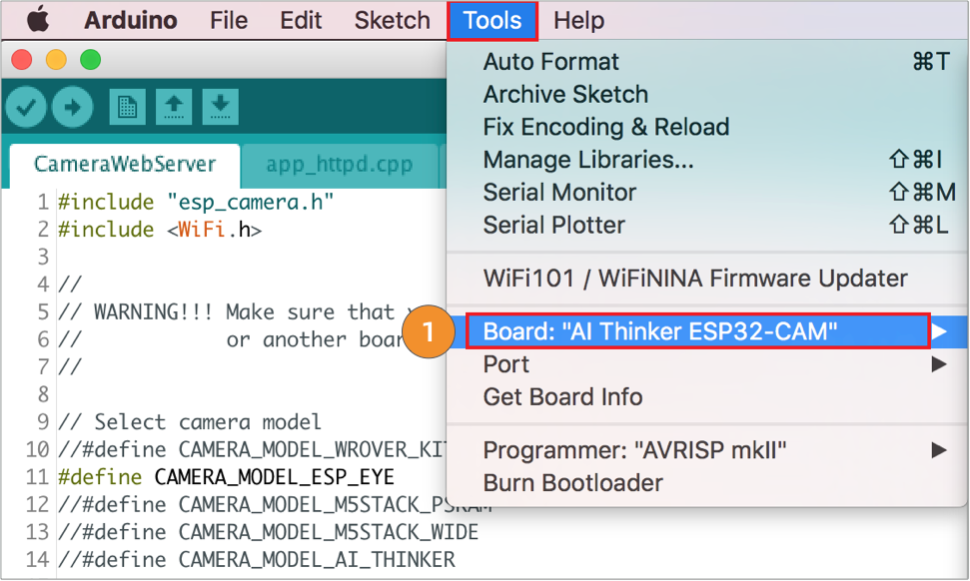Switch to the app_httpd.cpp tab

[x=339, y=164]
